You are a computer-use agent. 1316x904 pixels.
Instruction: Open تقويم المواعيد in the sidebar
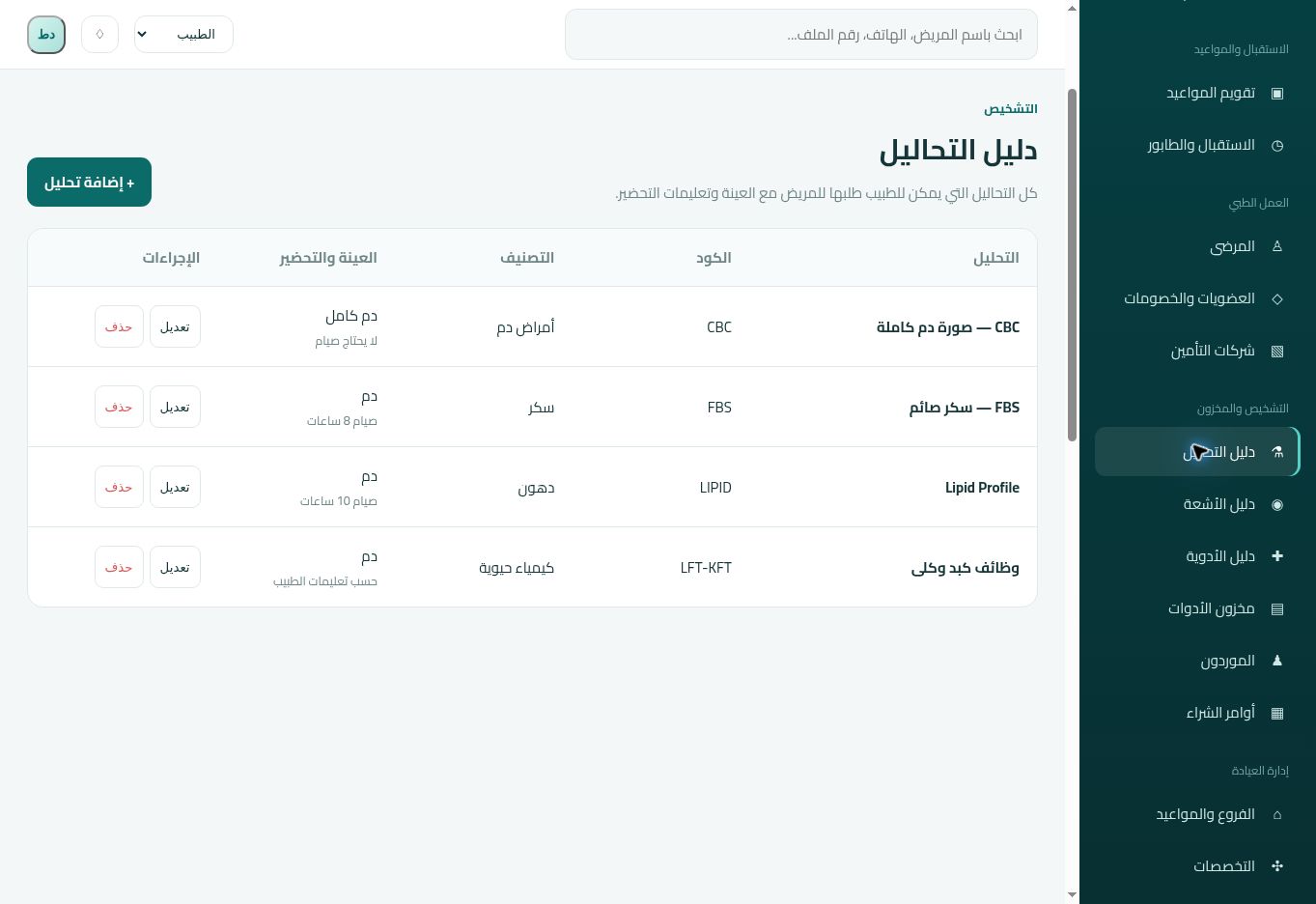(x=1197, y=93)
